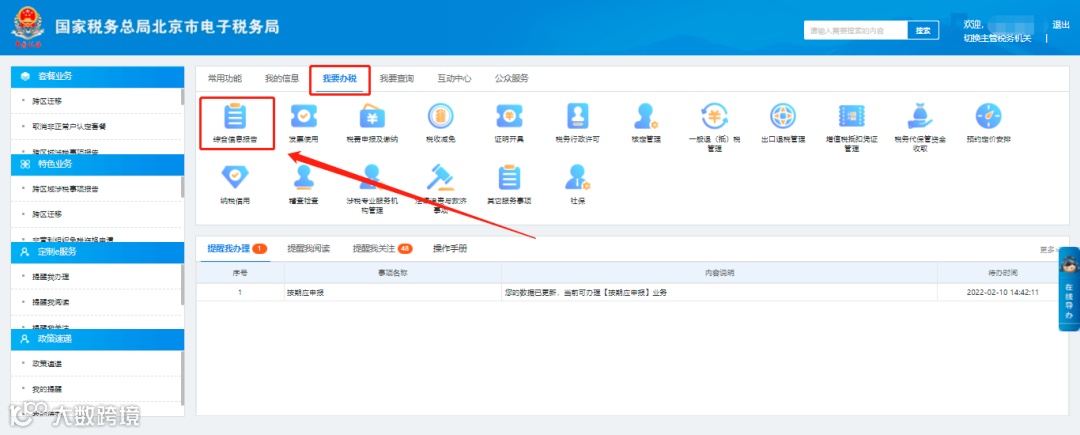Click the 国家税务总局北京市电子税务局 title

pyautogui.click(x=167, y=27)
